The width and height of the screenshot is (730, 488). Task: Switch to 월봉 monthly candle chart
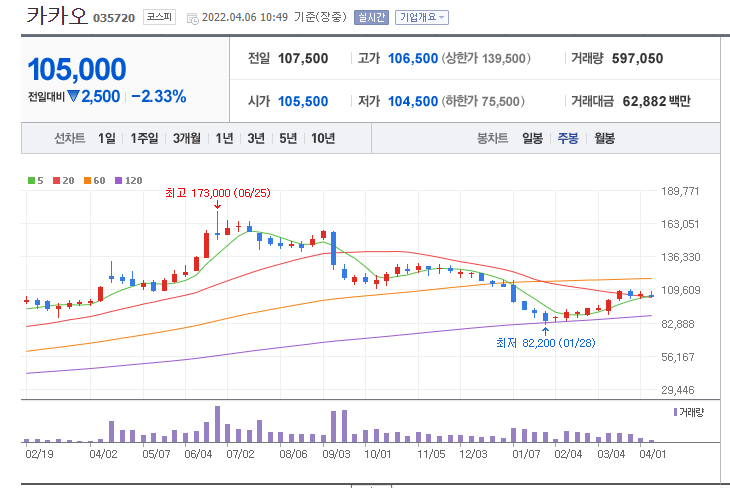pos(604,138)
